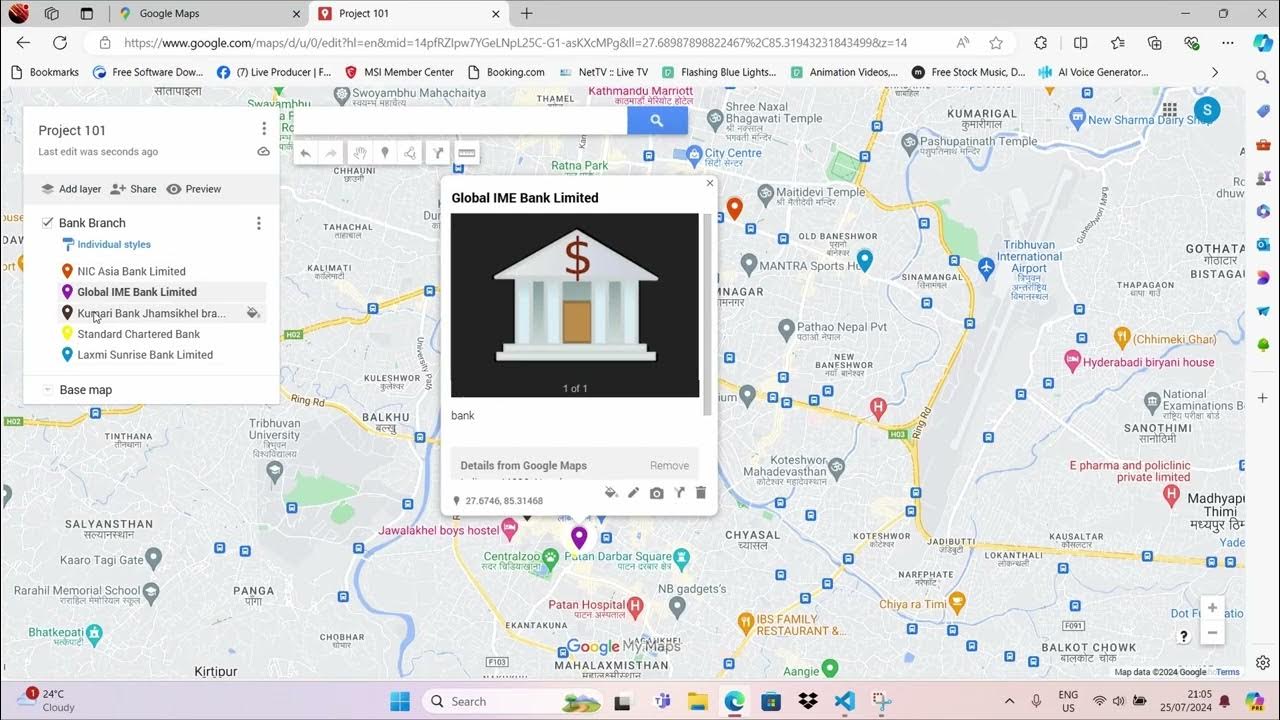Click into the map search box
Screen dimensions: 1280x720
[x=460, y=120]
